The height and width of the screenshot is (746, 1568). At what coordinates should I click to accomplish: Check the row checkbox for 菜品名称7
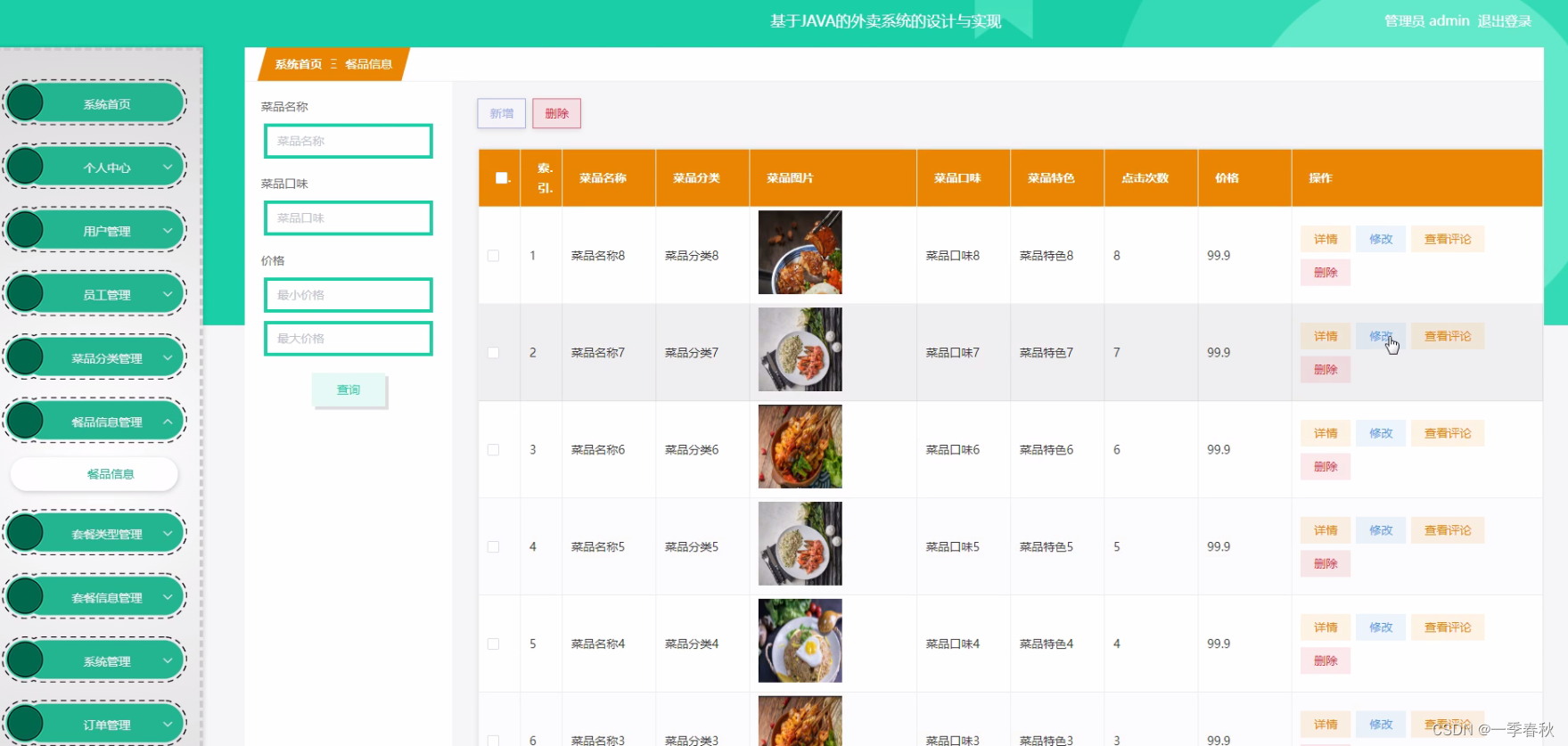pos(493,353)
